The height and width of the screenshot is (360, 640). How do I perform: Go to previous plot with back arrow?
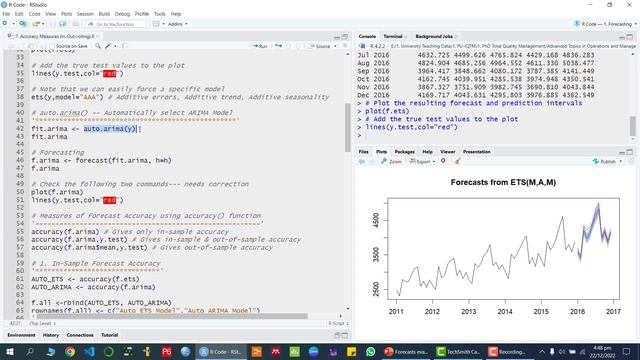(x=362, y=162)
